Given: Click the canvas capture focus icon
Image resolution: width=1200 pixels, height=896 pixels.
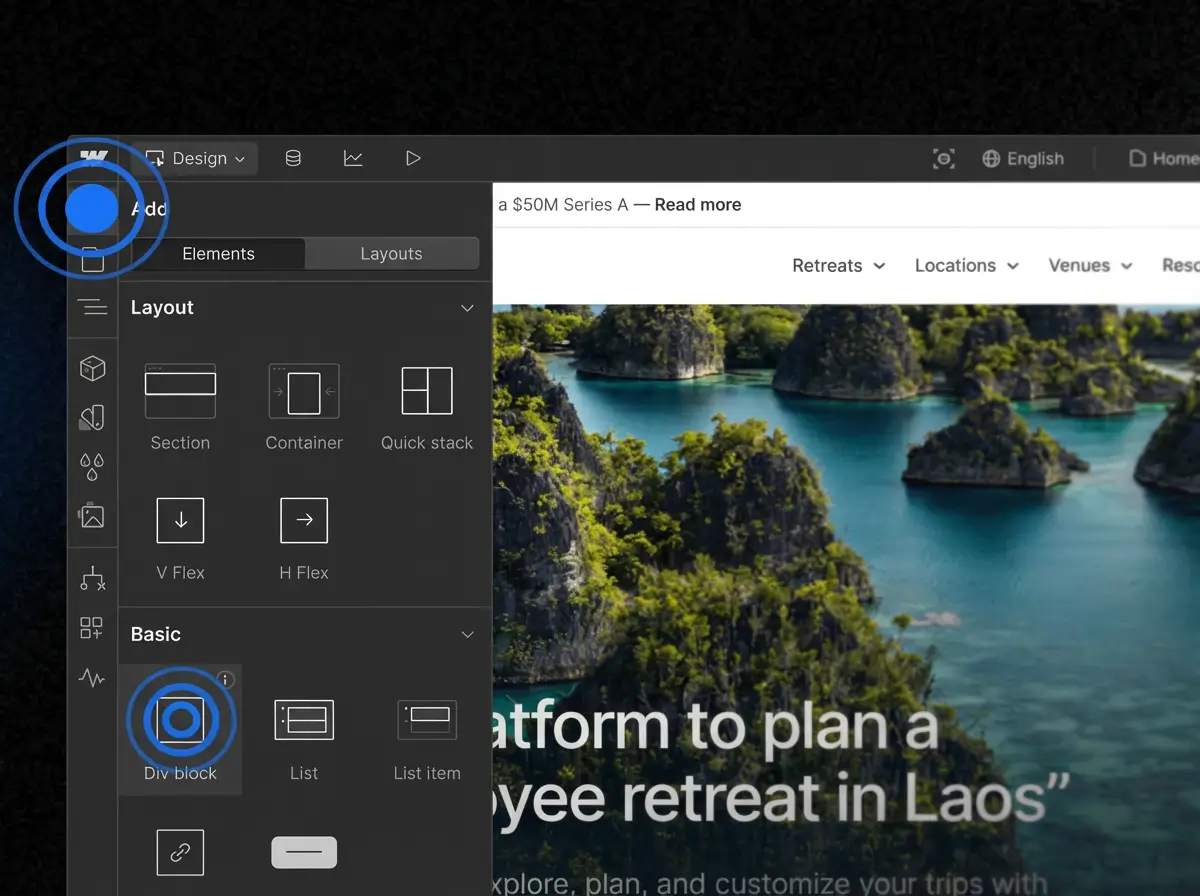Looking at the screenshot, I should click(943, 158).
